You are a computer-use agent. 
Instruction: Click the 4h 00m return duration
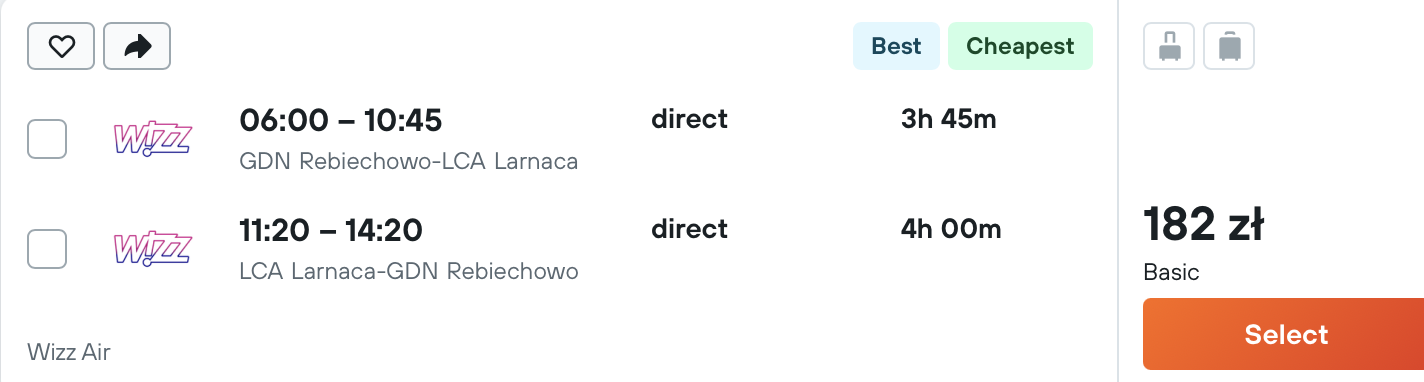tap(951, 229)
